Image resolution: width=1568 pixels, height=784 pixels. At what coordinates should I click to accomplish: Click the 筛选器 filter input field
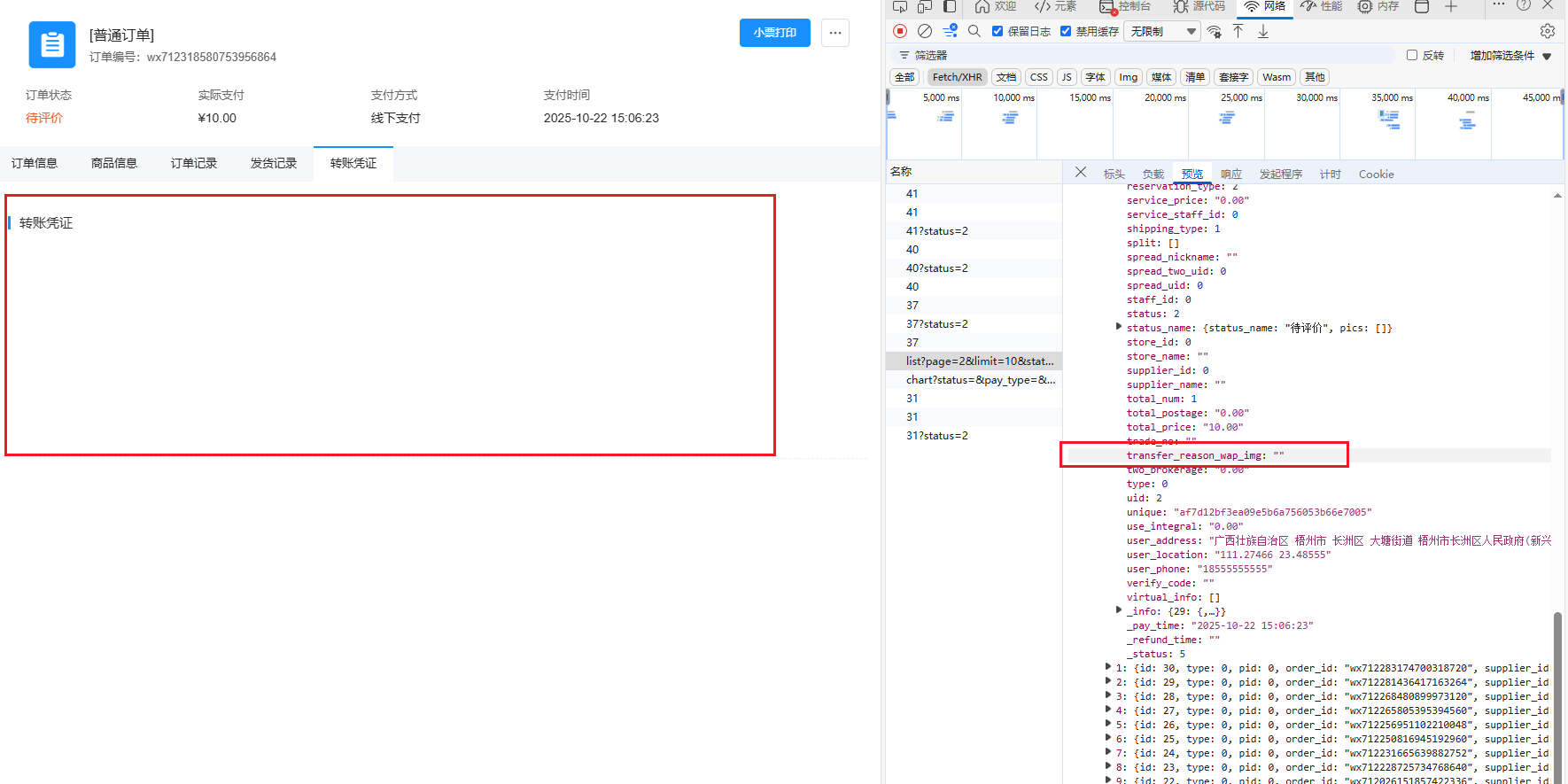pyautogui.click(x=1152, y=55)
